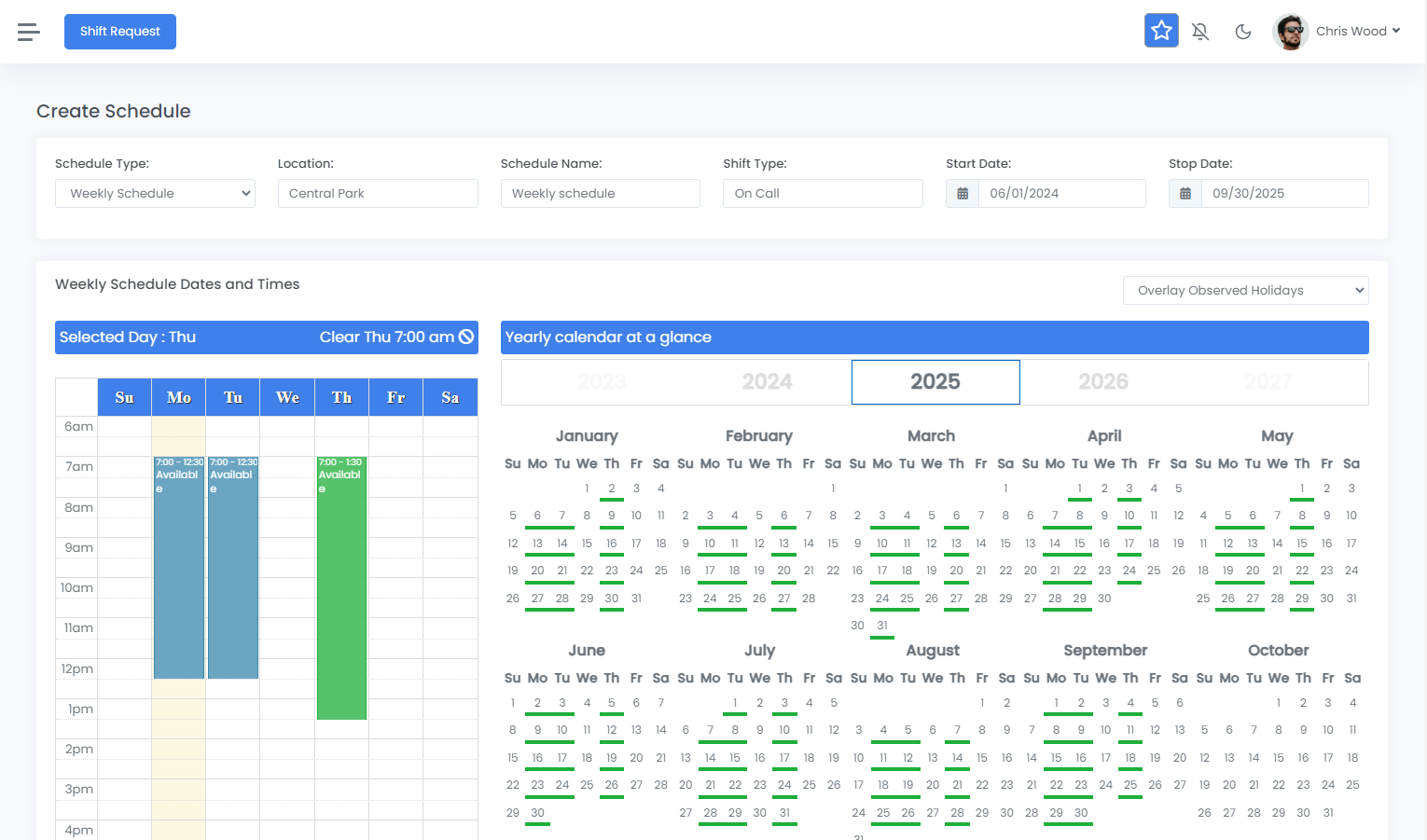Open the Schedule Type dropdown
The height and width of the screenshot is (840, 1427).
tap(155, 194)
